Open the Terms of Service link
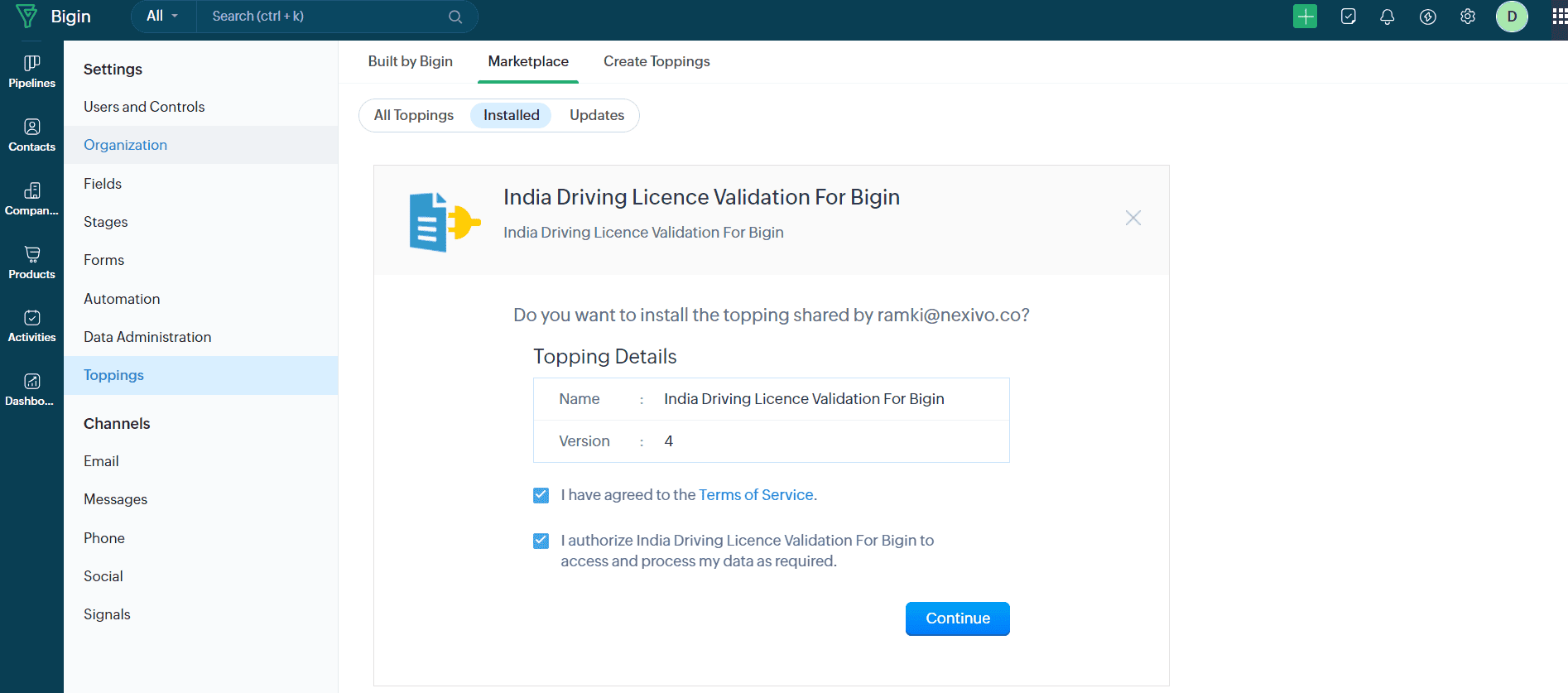 756,494
